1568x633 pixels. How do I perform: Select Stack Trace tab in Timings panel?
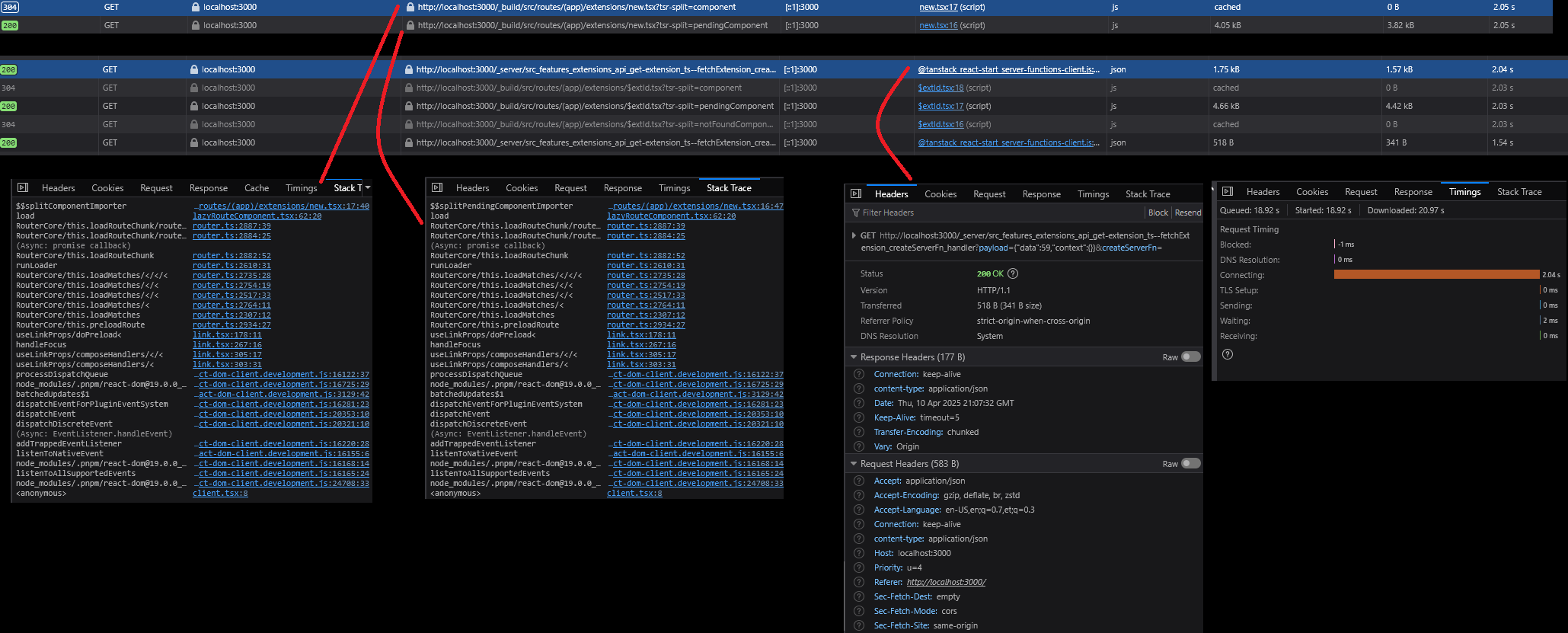tap(1519, 192)
